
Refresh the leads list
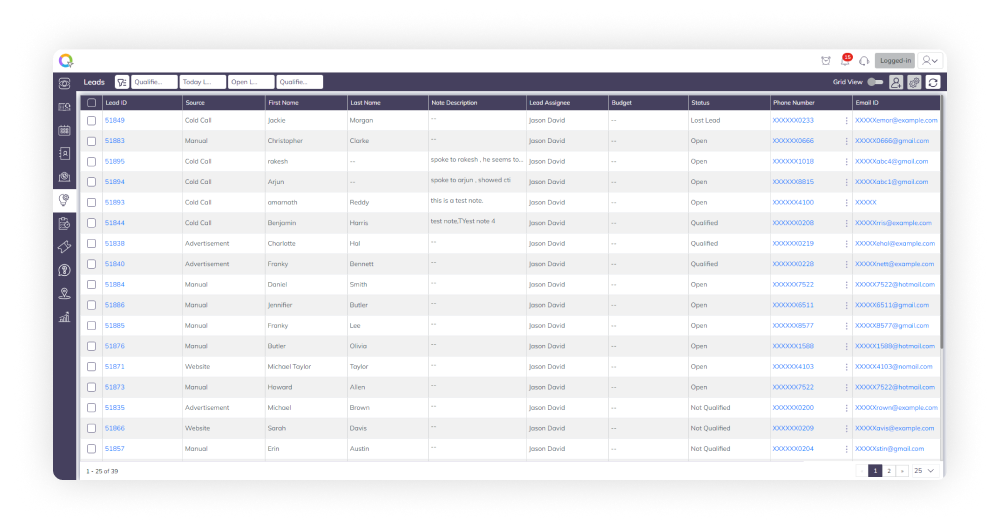pos(933,83)
